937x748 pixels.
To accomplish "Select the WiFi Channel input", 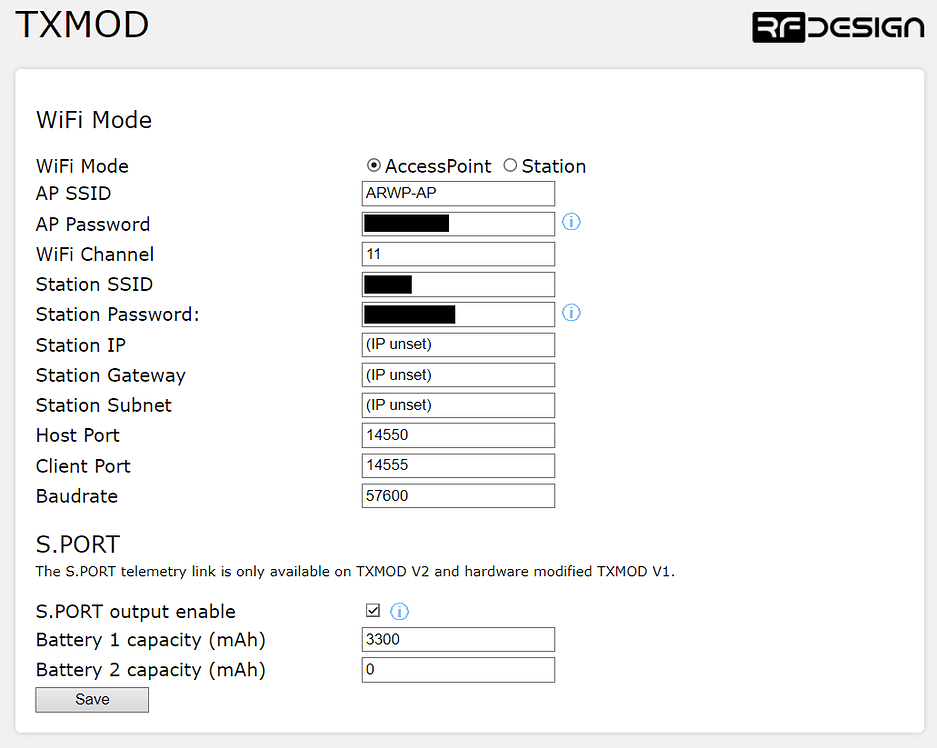I will click(458, 254).
